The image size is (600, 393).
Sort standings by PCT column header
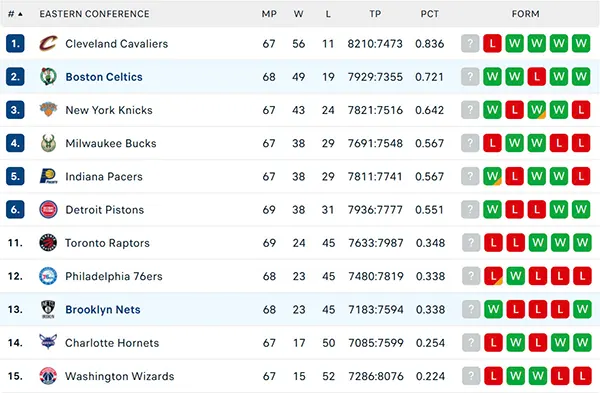tap(429, 14)
